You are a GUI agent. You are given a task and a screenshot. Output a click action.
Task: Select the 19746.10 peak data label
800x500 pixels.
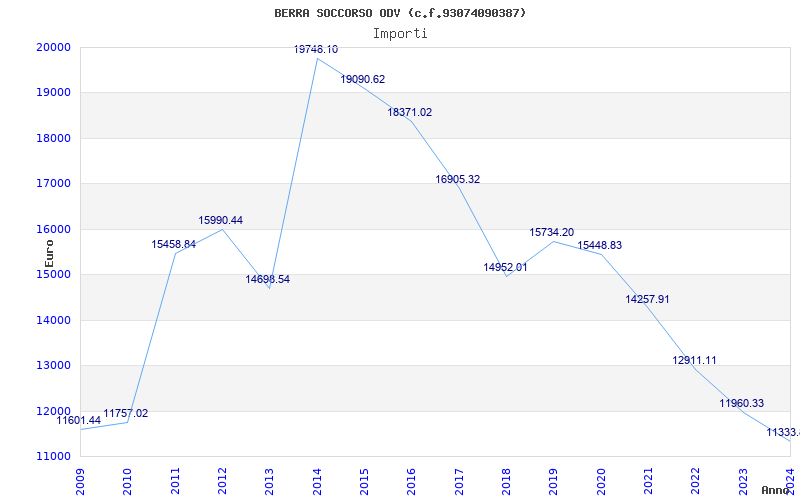click(316, 49)
